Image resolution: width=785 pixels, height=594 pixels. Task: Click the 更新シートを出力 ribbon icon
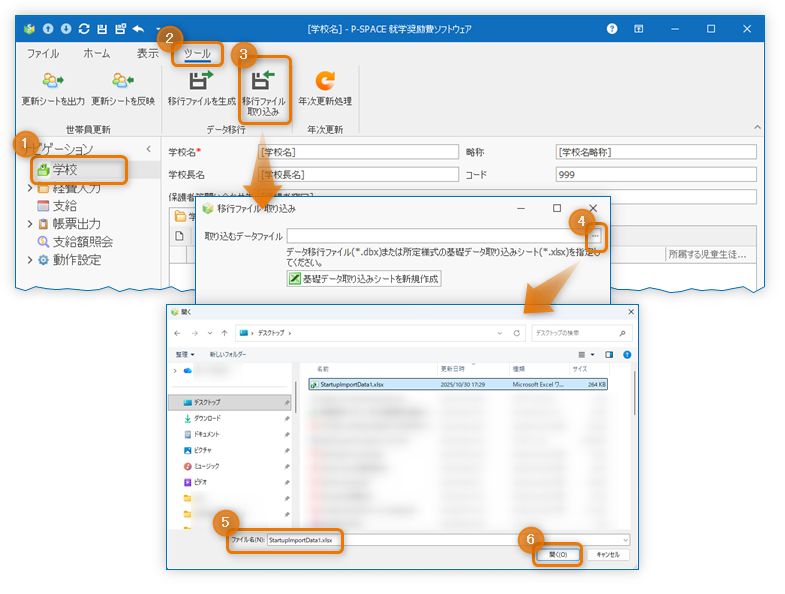pyautogui.click(x=53, y=82)
